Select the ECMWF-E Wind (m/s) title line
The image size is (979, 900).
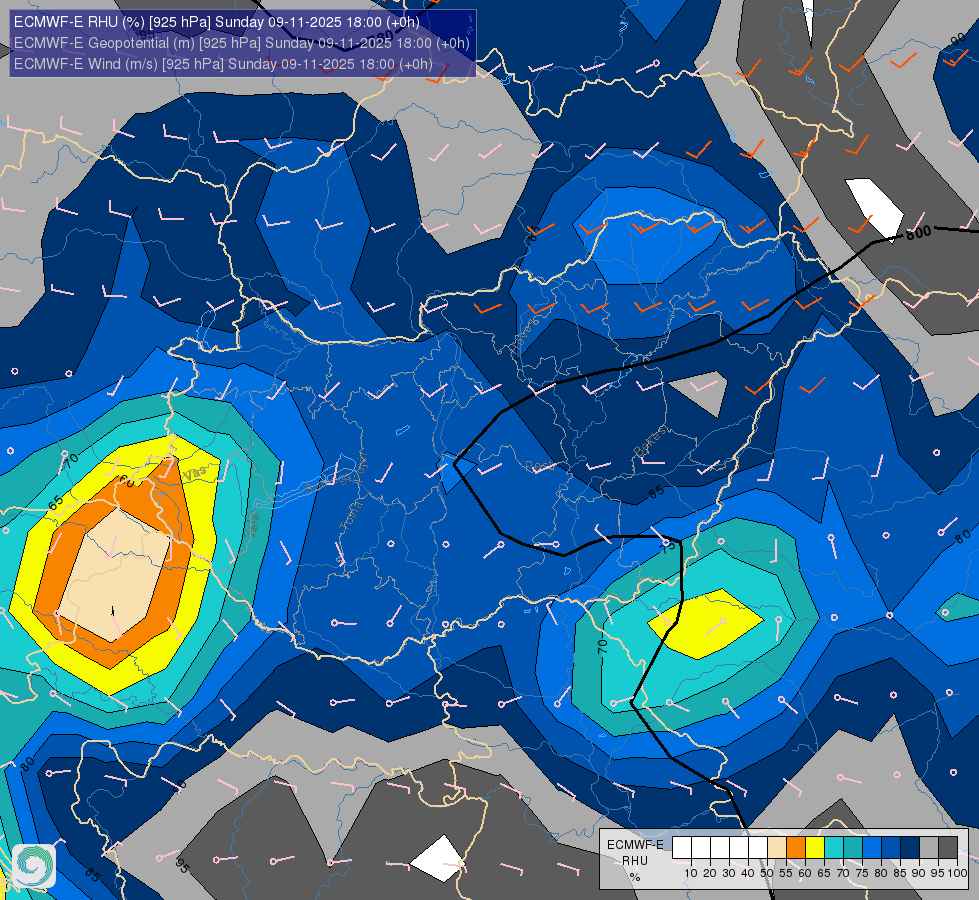[223, 64]
